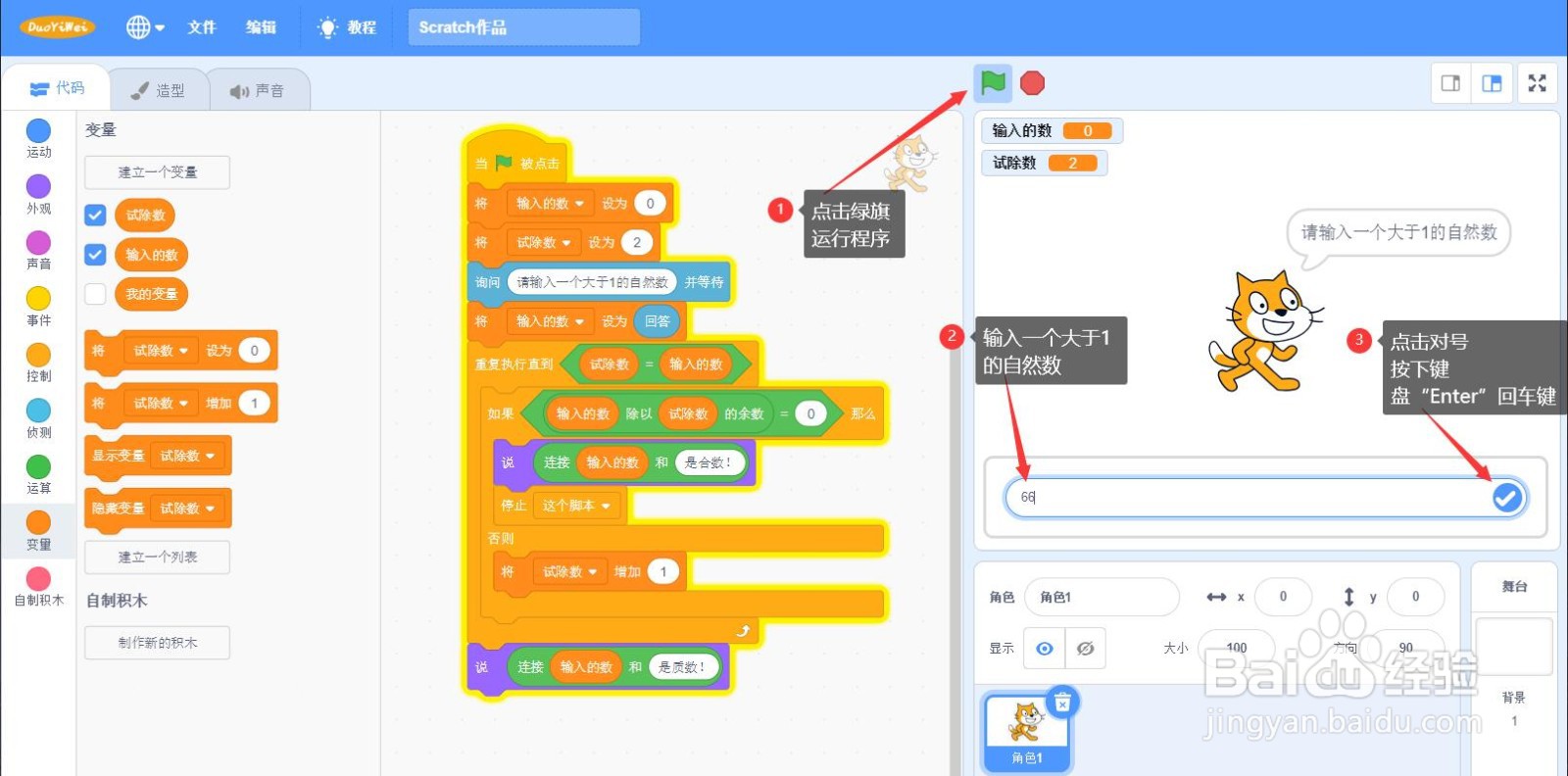Screen dimensions: 1568x776
Task: Click the 是合数! text field
Action: coord(708,462)
